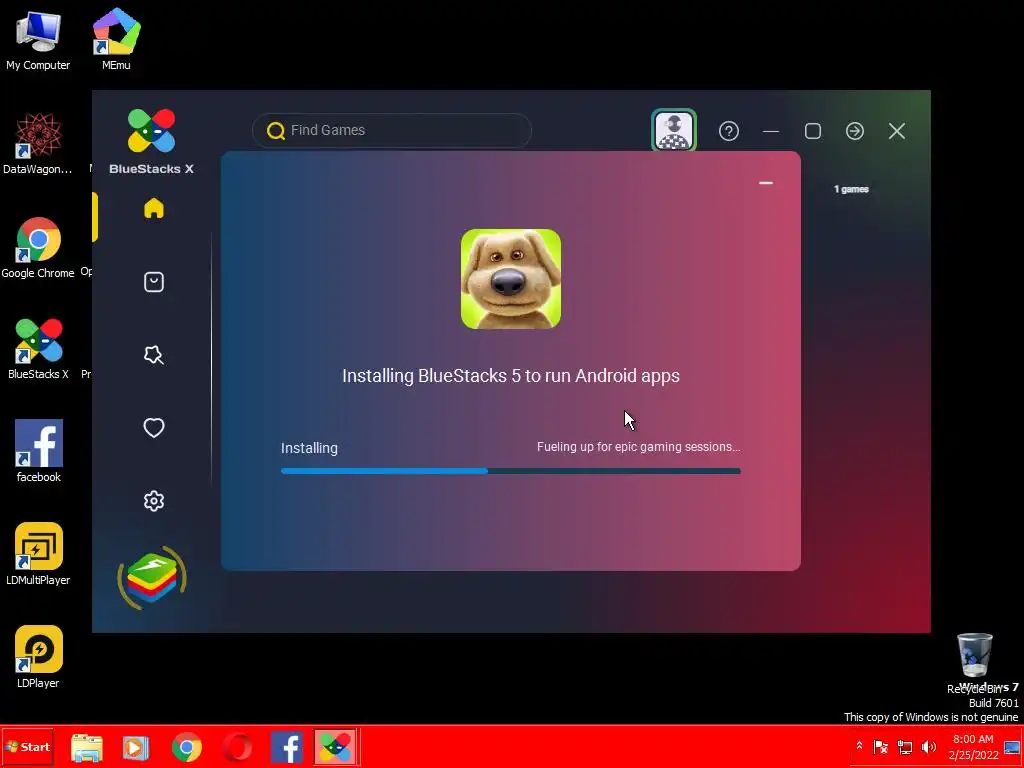Select DataWagon desktop shortcut
The image size is (1024, 768).
click(38, 144)
